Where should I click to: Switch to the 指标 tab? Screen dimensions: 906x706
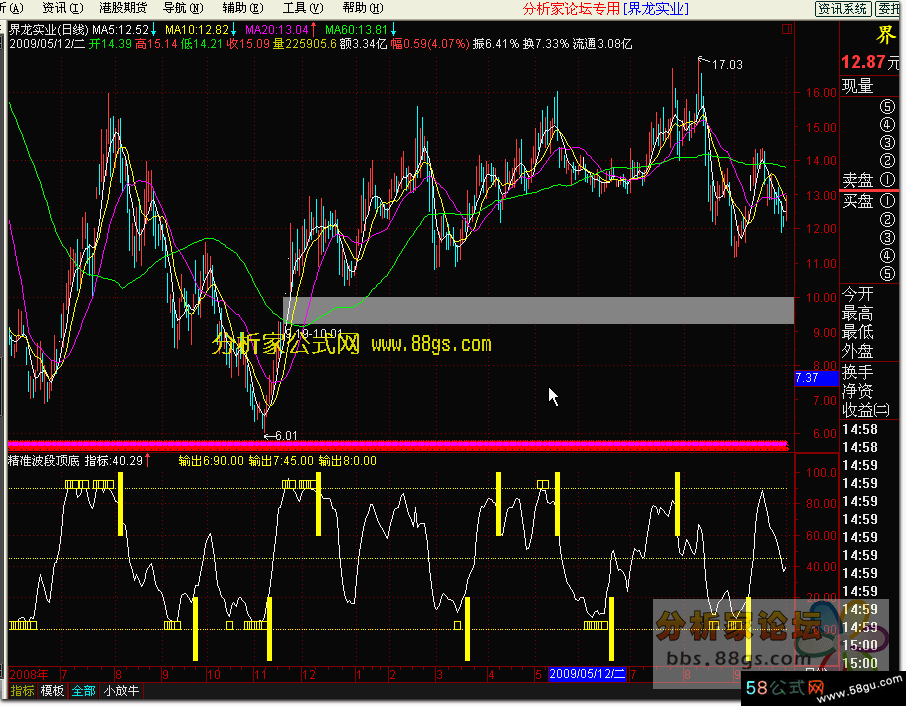pyautogui.click(x=23, y=690)
